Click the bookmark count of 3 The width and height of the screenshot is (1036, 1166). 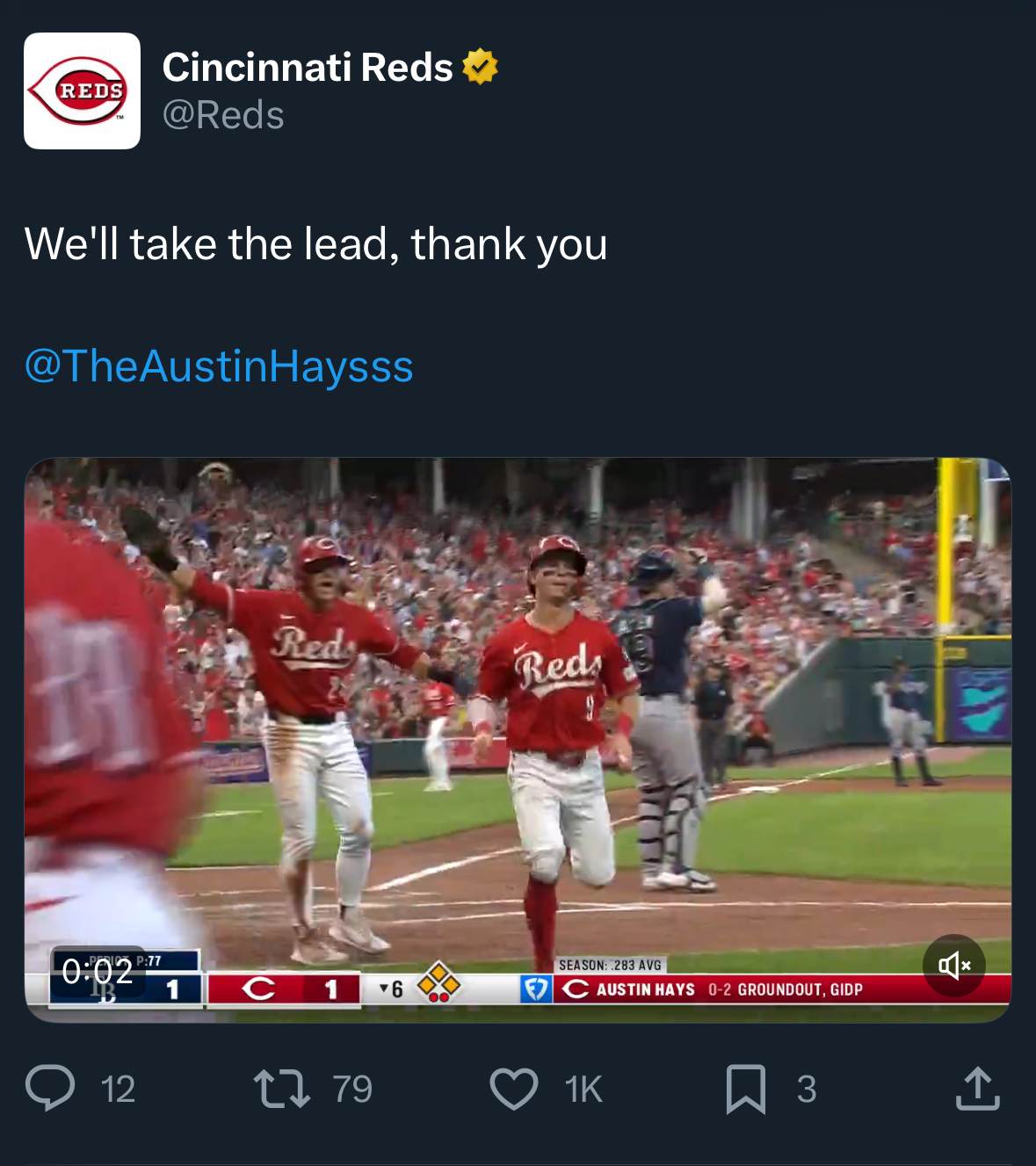(807, 1090)
